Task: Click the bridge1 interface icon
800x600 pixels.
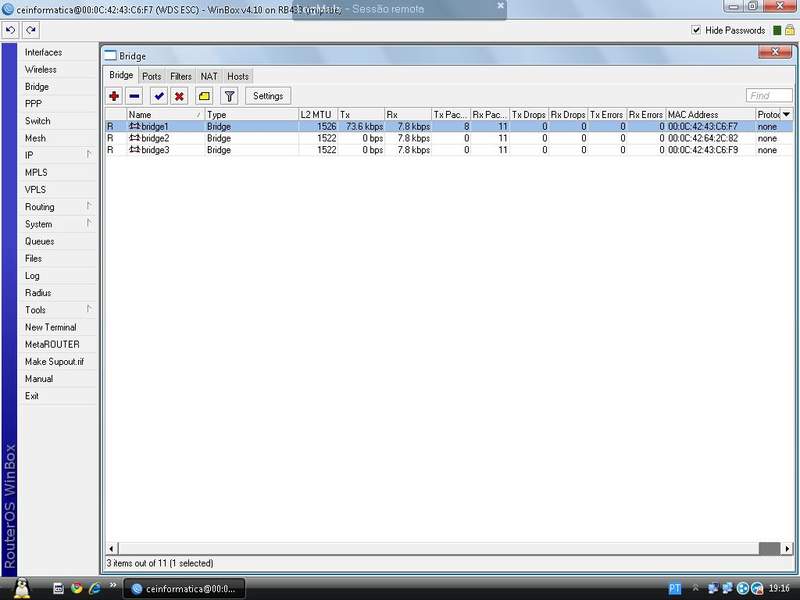Action: pyautogui.click(x=134, y=126)
